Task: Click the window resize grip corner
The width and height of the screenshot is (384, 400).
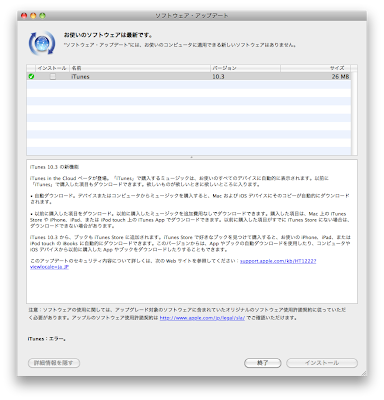Action: pyautogui.click(x=364, y=373)
